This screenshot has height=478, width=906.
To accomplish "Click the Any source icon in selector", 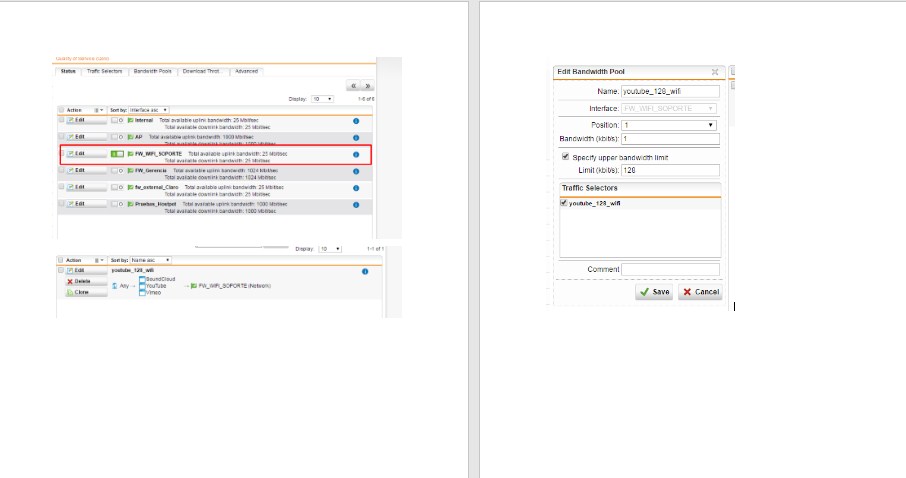I will (x=114, y=286).
